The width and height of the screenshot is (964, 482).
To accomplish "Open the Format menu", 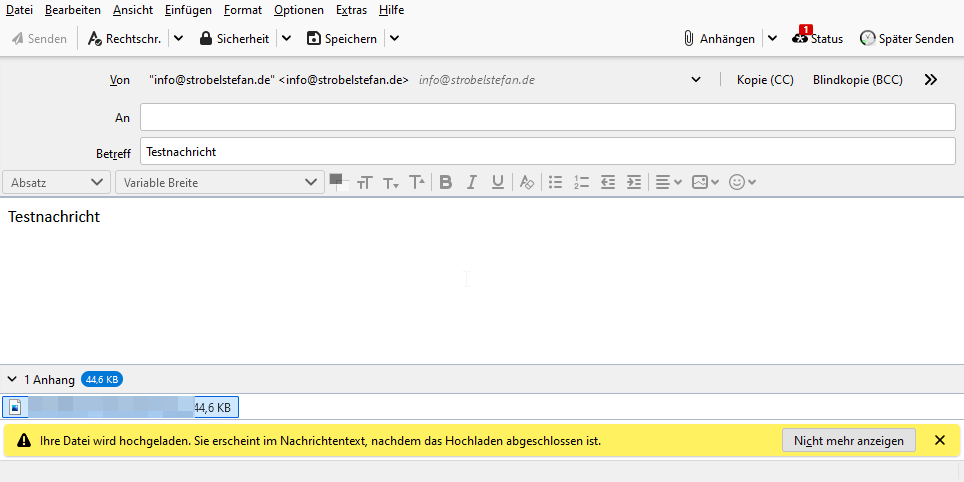I will click(x=243, y=10).
